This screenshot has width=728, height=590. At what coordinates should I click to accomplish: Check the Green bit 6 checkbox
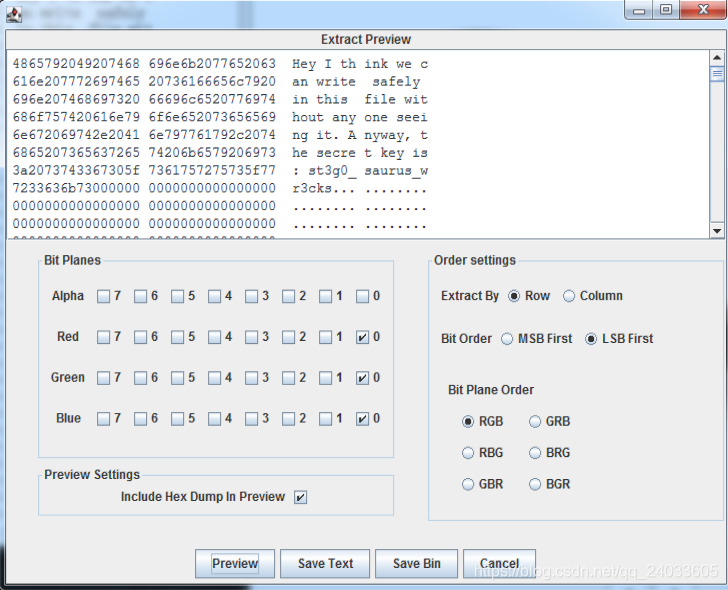coord(140,378)
